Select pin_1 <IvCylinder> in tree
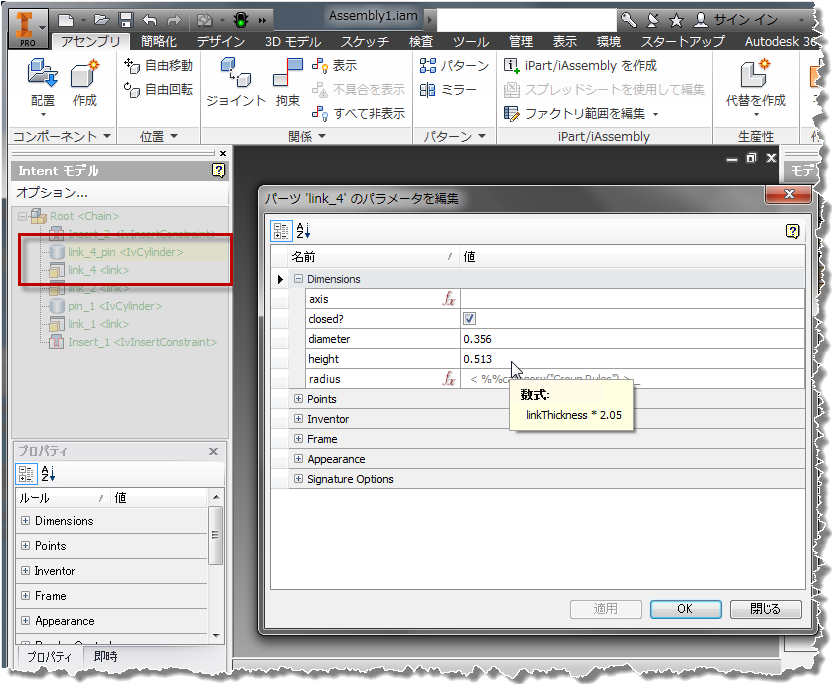Image resolution: width=832 pixels, height=684 pixels. [115, 306]
